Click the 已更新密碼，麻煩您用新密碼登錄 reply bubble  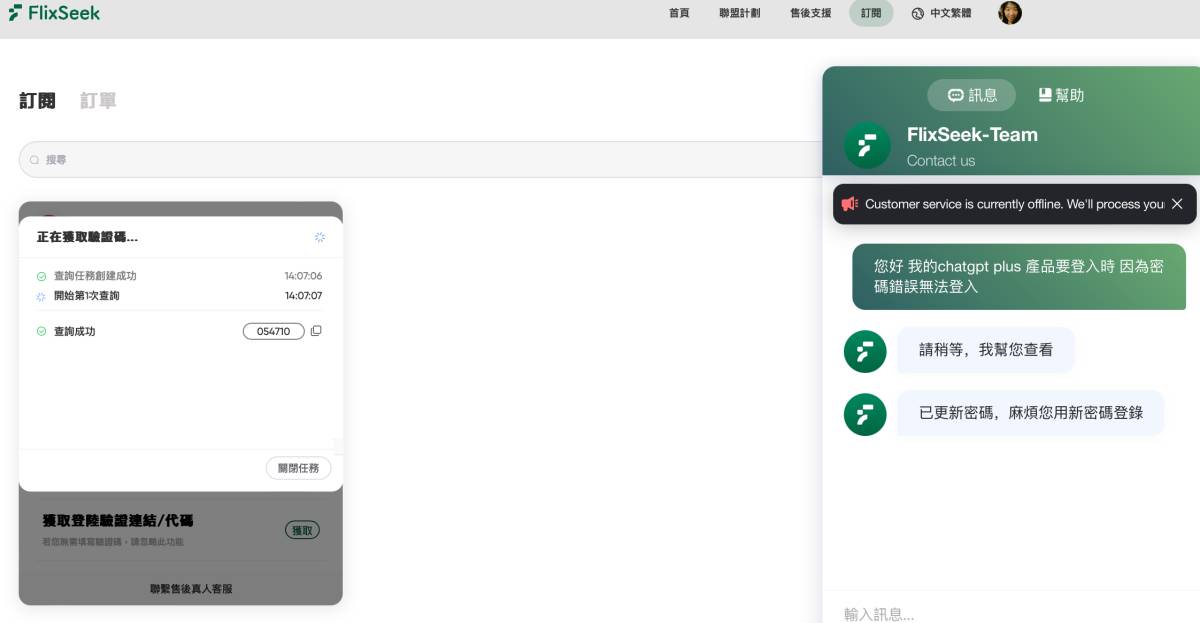1031,413
